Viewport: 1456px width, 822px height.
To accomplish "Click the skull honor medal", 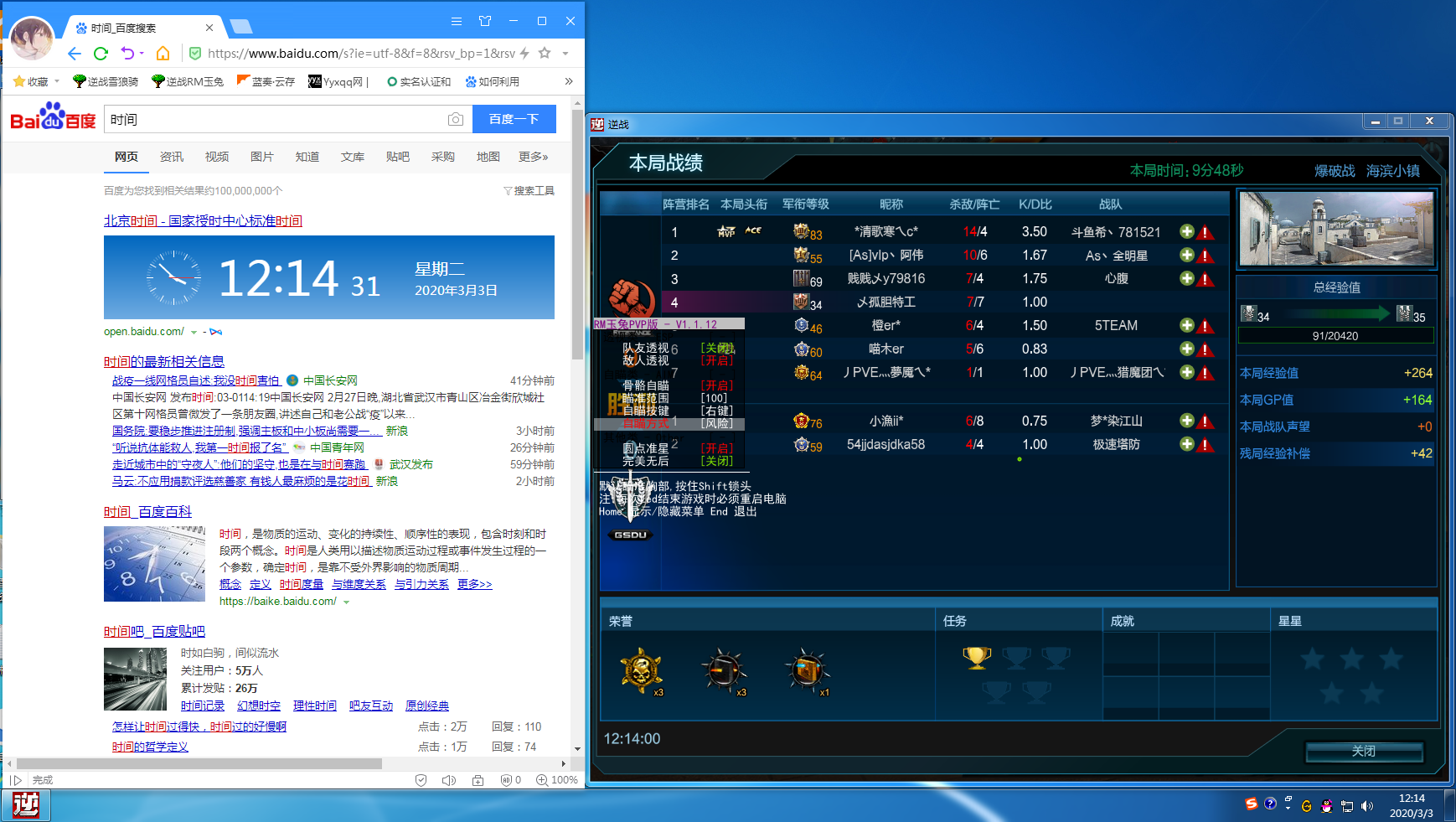I will tap(642, 670).
